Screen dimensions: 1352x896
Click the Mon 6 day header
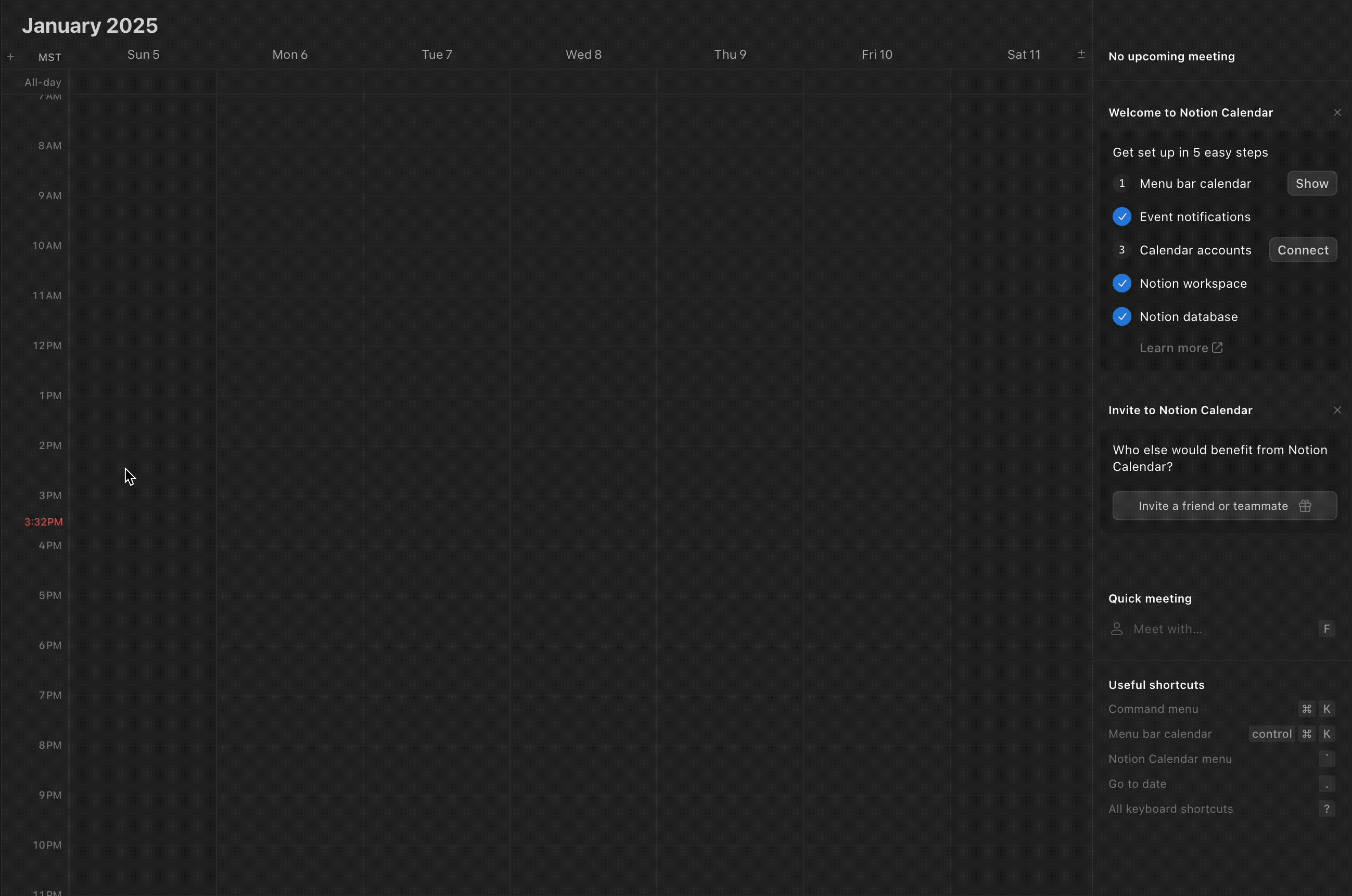coord(290,55)
